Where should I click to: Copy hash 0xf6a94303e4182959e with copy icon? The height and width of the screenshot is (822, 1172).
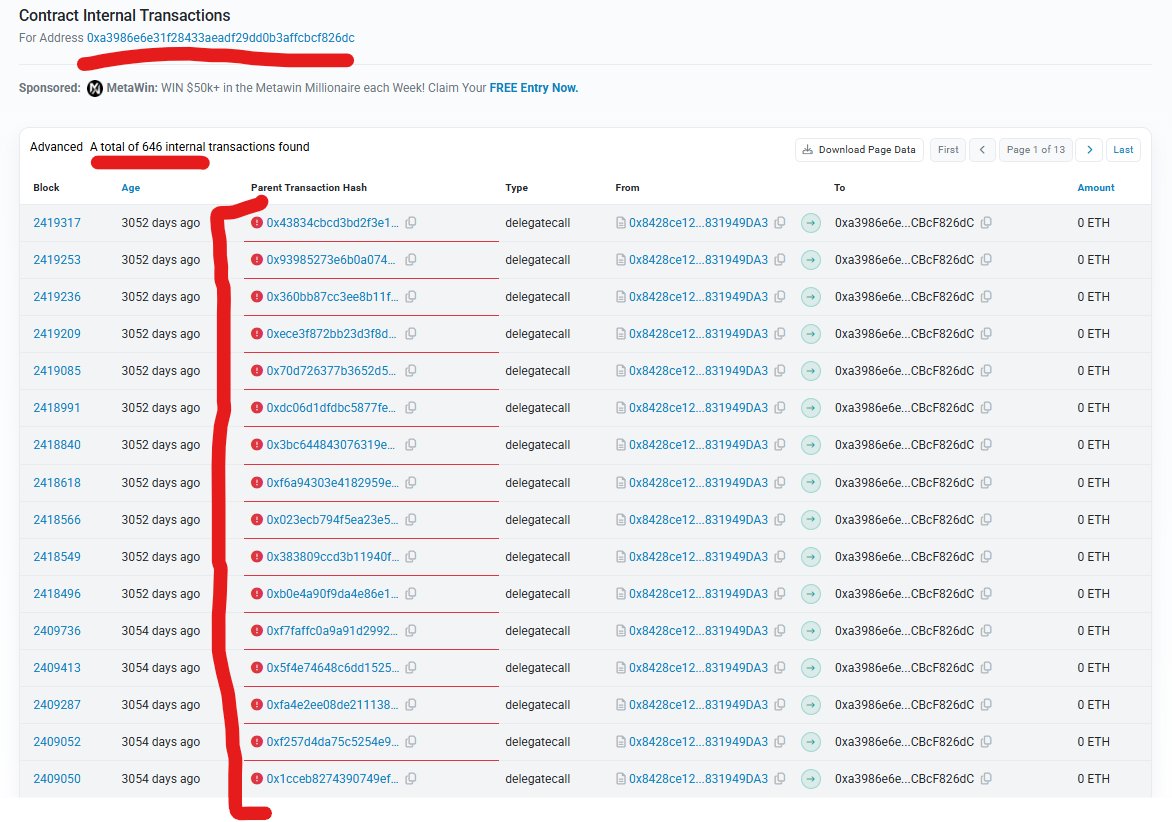pos(410,483)
